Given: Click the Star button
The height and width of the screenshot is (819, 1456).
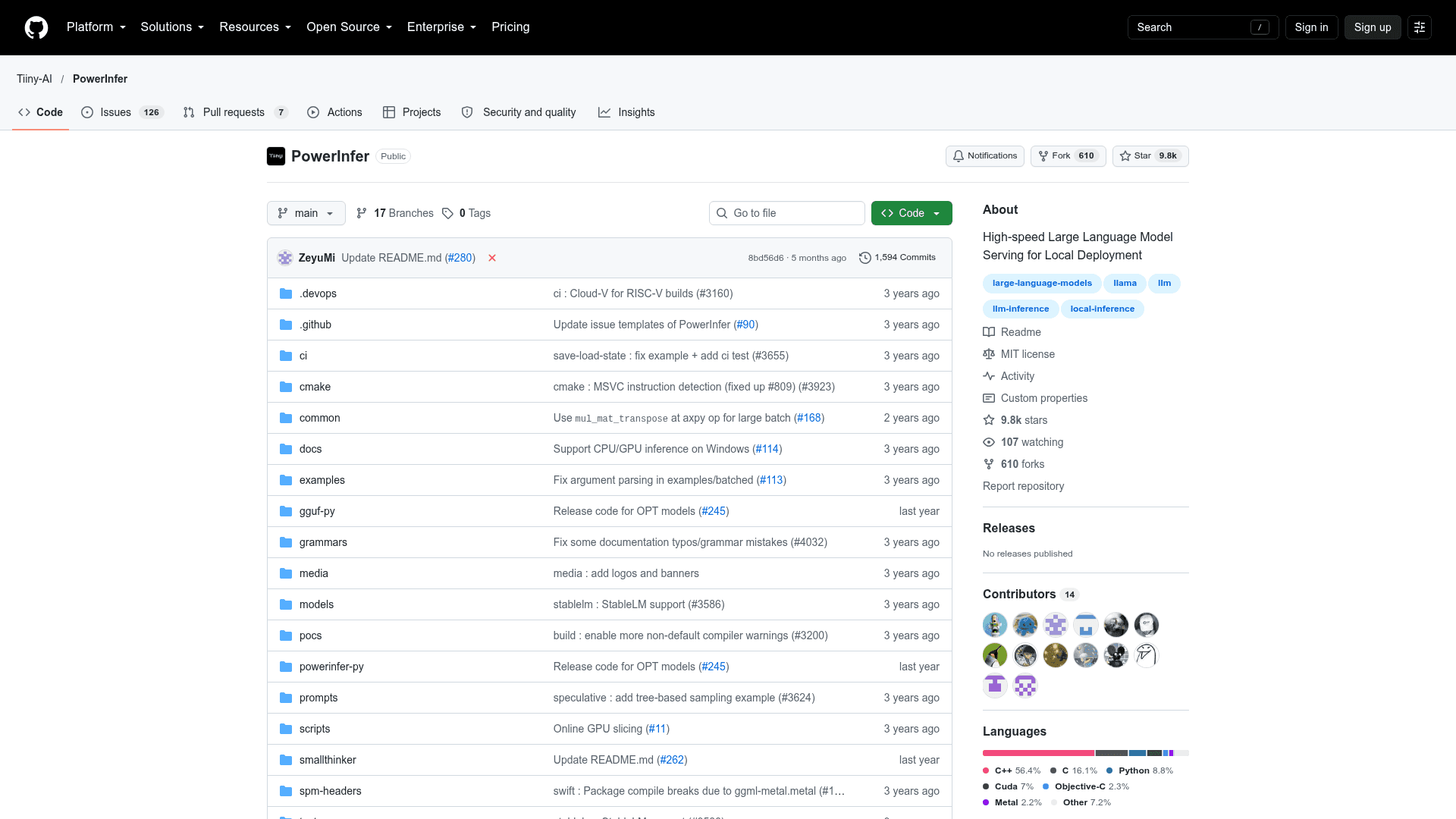Looking at the screenshot, I should [1150, 156].
